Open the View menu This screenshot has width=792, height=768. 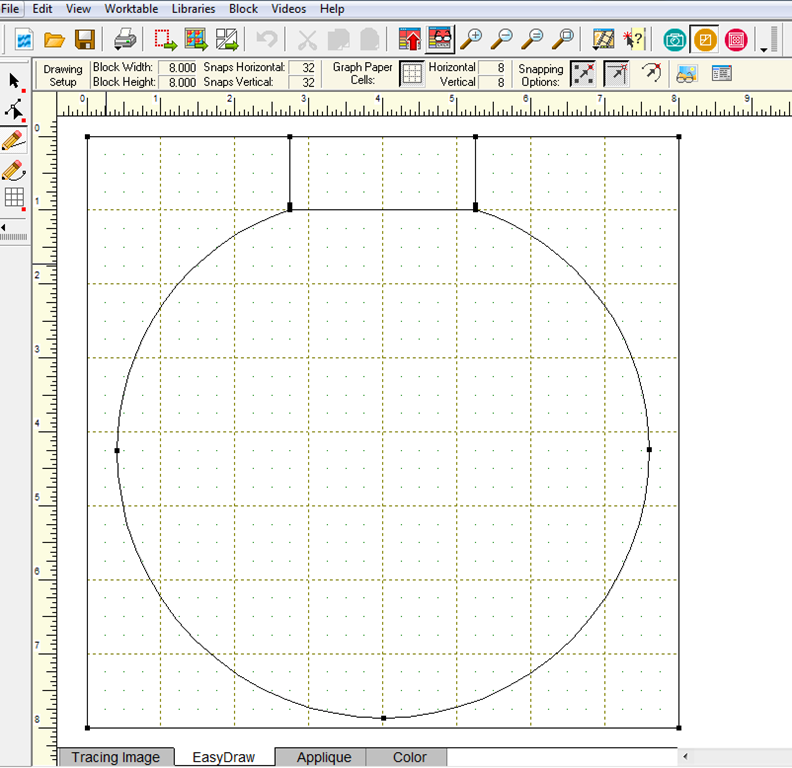(x=78, y=9)
